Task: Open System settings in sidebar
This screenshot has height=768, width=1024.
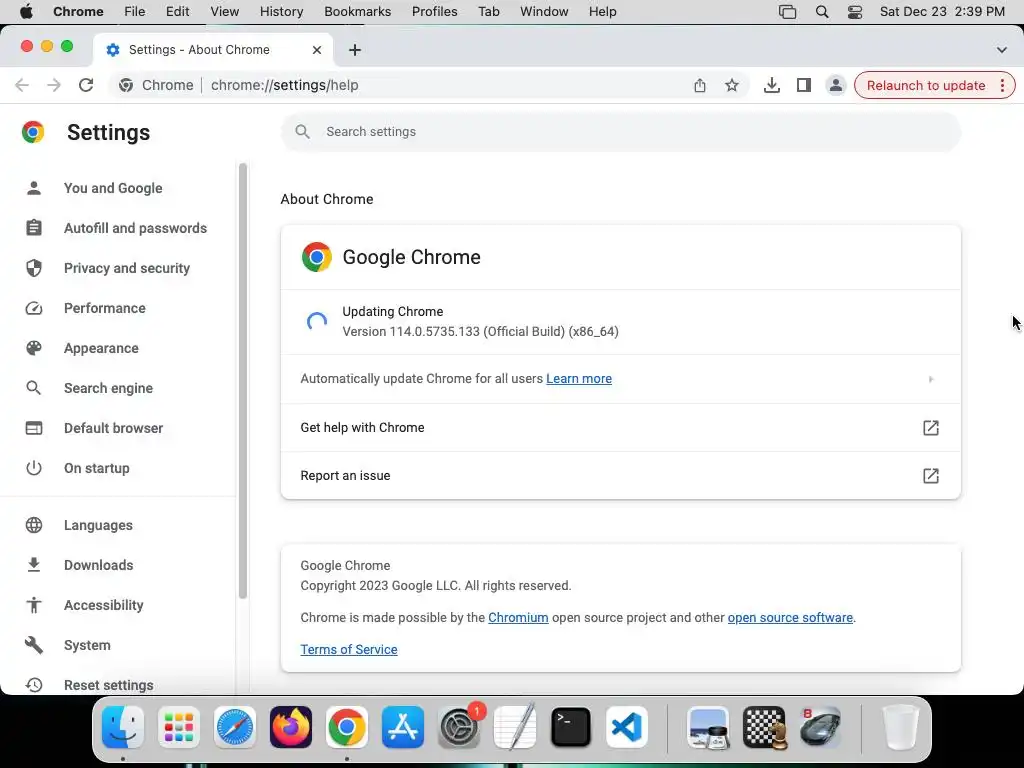Action: click(87, 645)
